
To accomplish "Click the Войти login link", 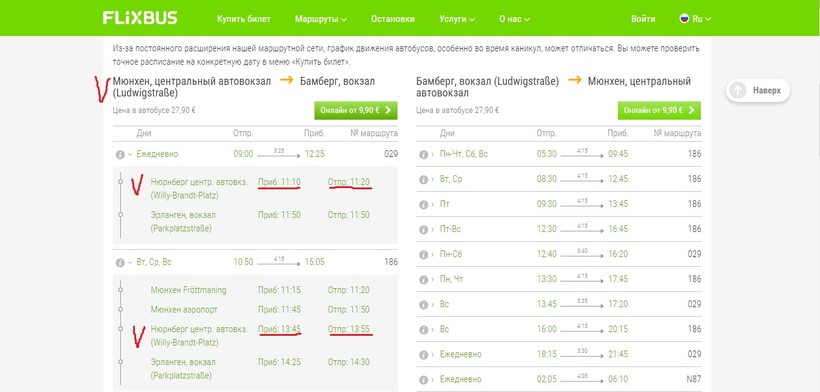I will pos(643,19).
